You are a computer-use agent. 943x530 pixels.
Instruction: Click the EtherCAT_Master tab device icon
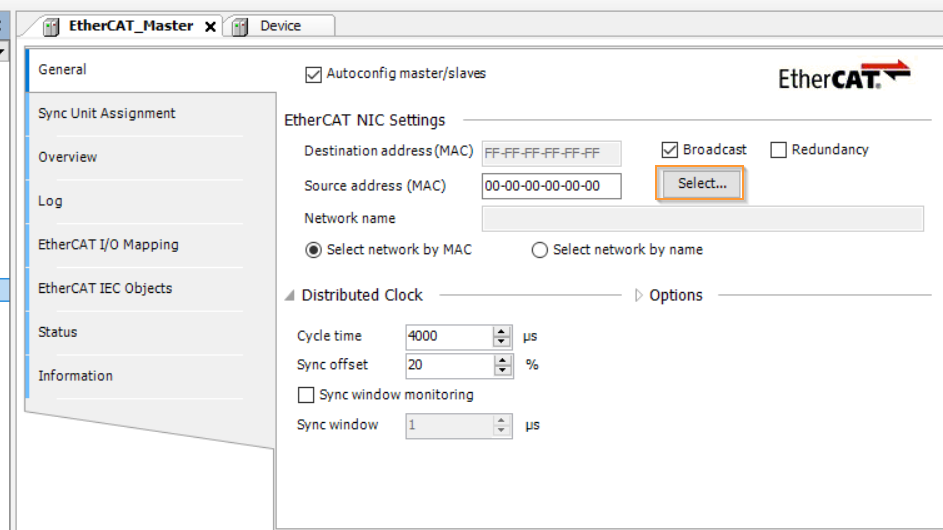tap(51, 26)
